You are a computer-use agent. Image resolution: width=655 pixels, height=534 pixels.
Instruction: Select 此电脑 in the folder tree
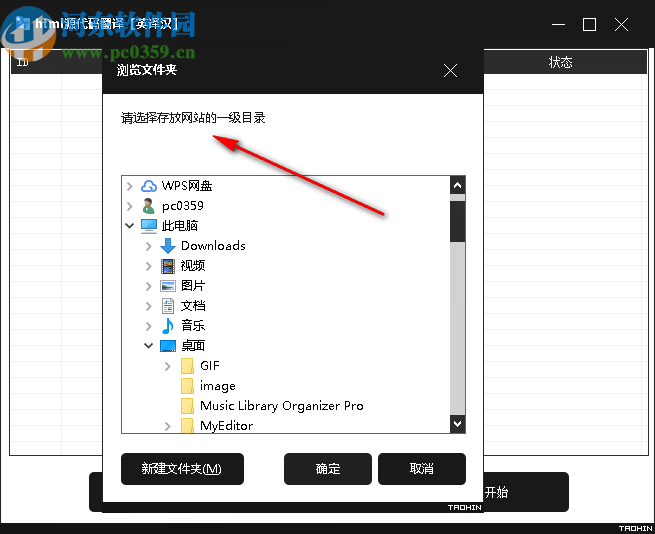180,226
